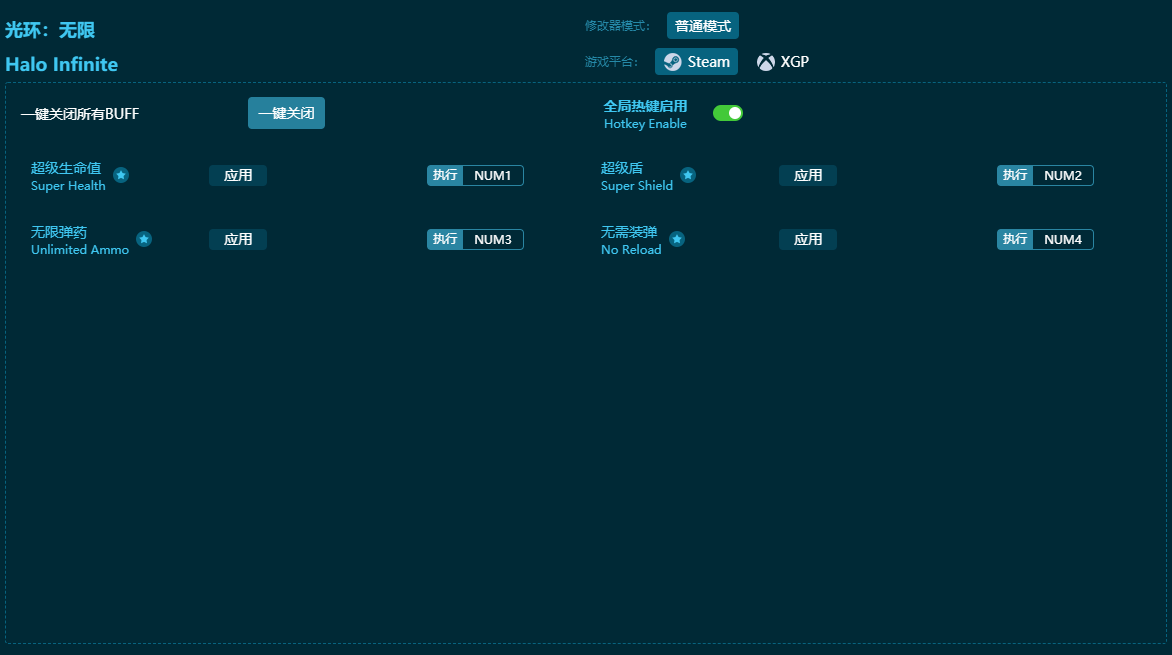Click 执行 label for No Reload hotkey
This screenshot has width=1172, height=655.
click(x=1015, y=240)
